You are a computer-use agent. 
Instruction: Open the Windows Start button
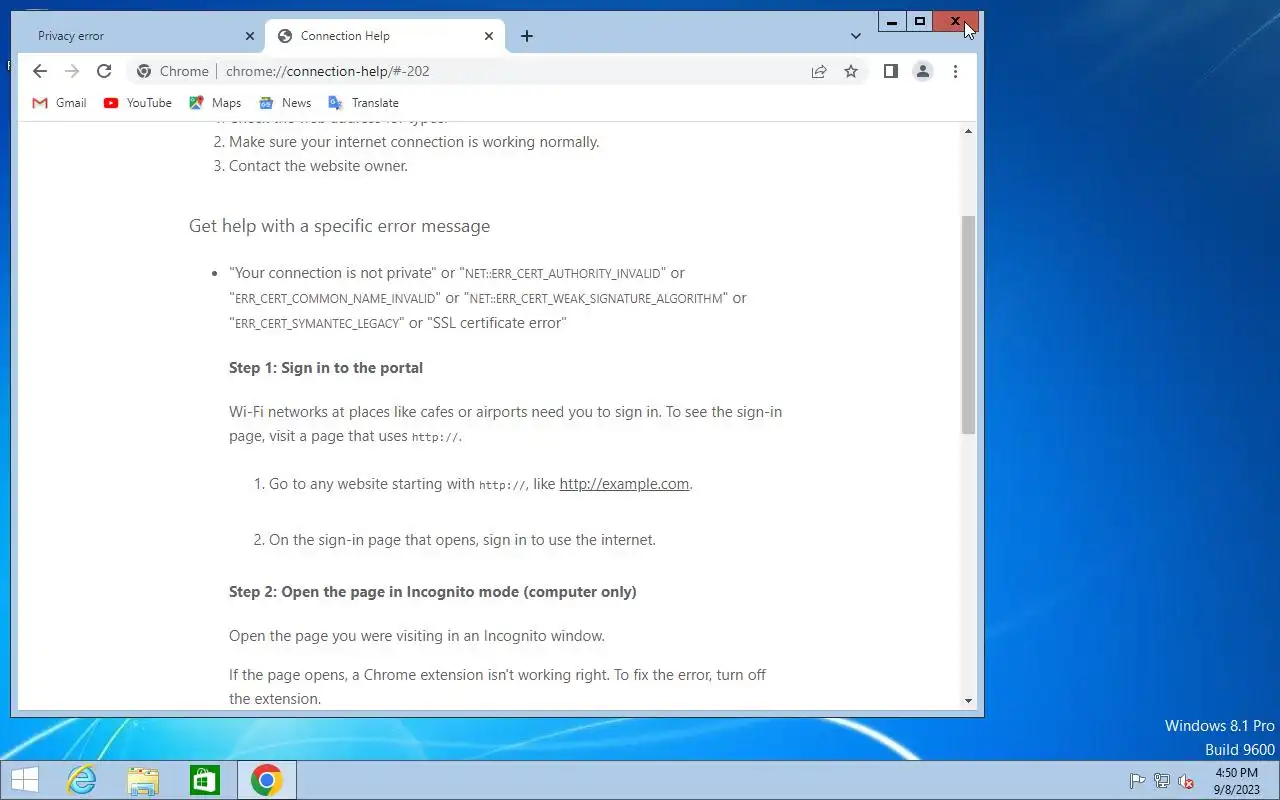pyautogui.click(x=25, y=780)
